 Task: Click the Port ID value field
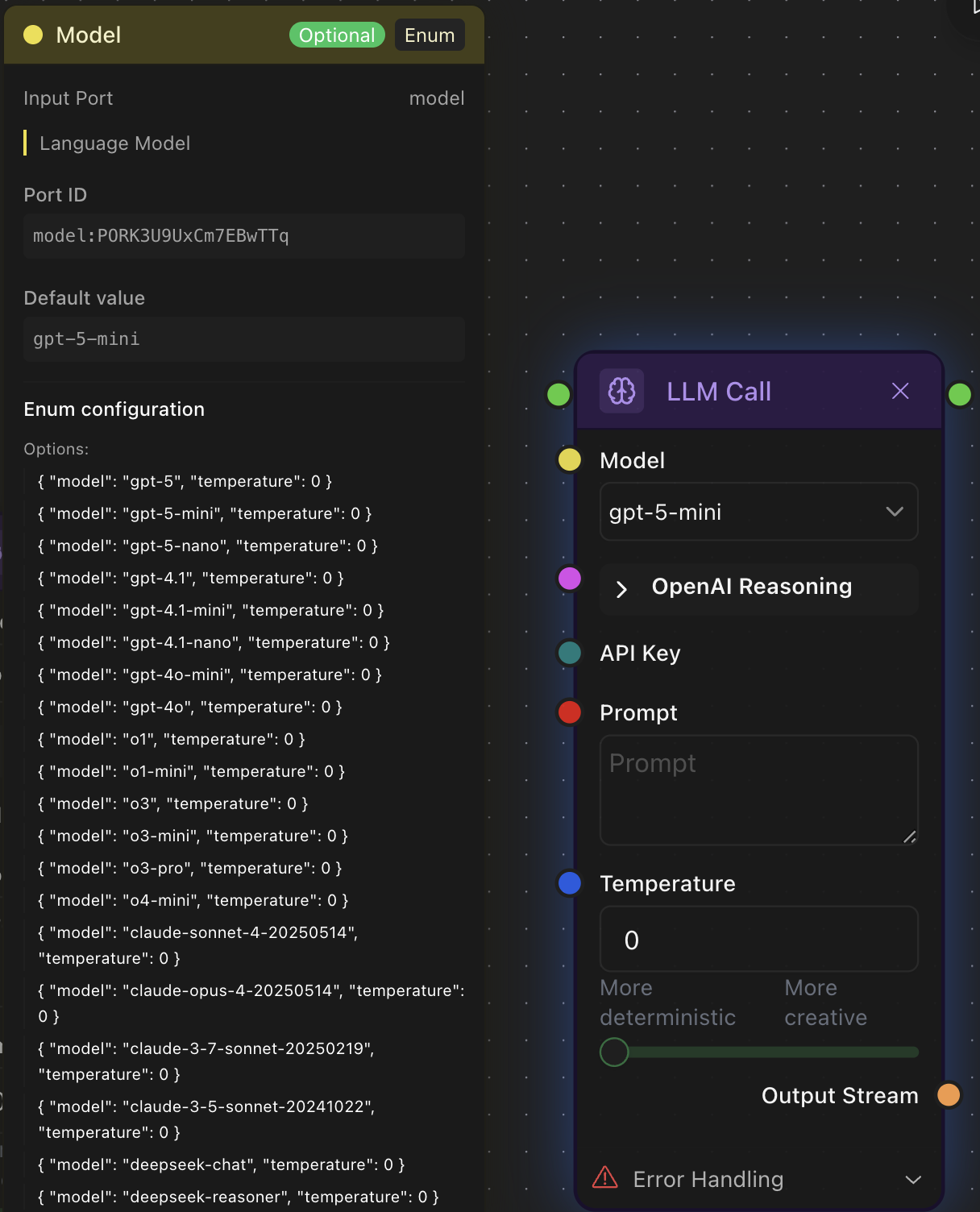click(x=243, y=236)
